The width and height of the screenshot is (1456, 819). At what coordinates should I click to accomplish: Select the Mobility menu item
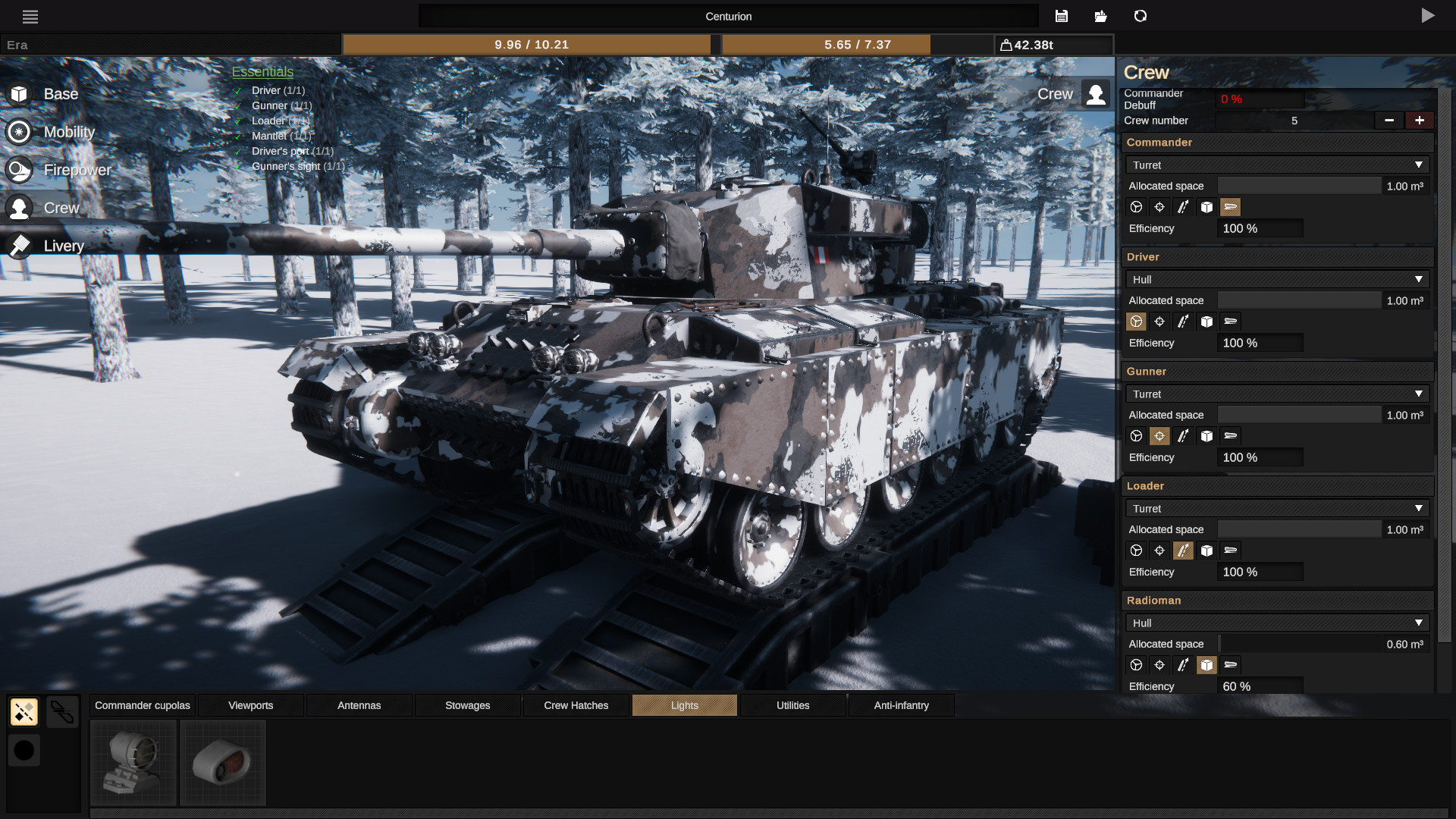(x=68, y=131)
